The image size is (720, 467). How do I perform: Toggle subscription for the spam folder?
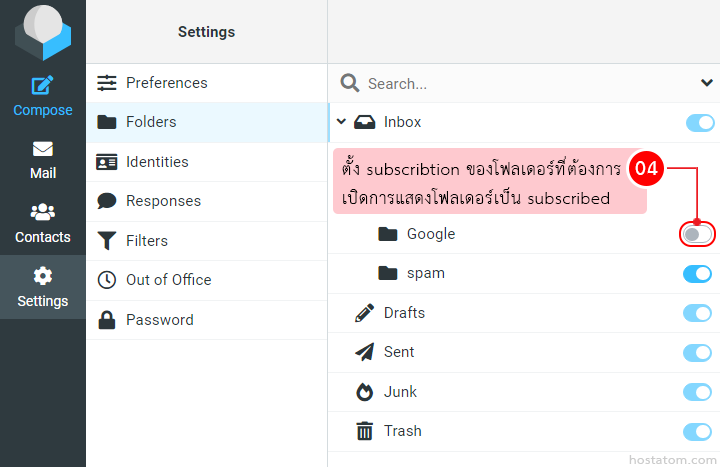(697, 274)
